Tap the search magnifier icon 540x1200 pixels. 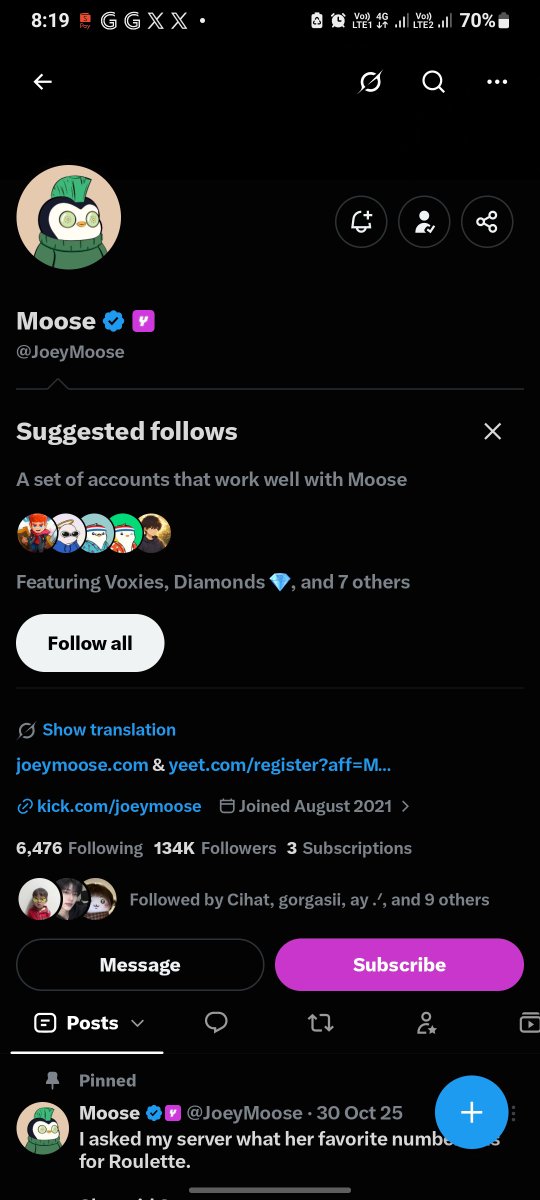(433, 82)
